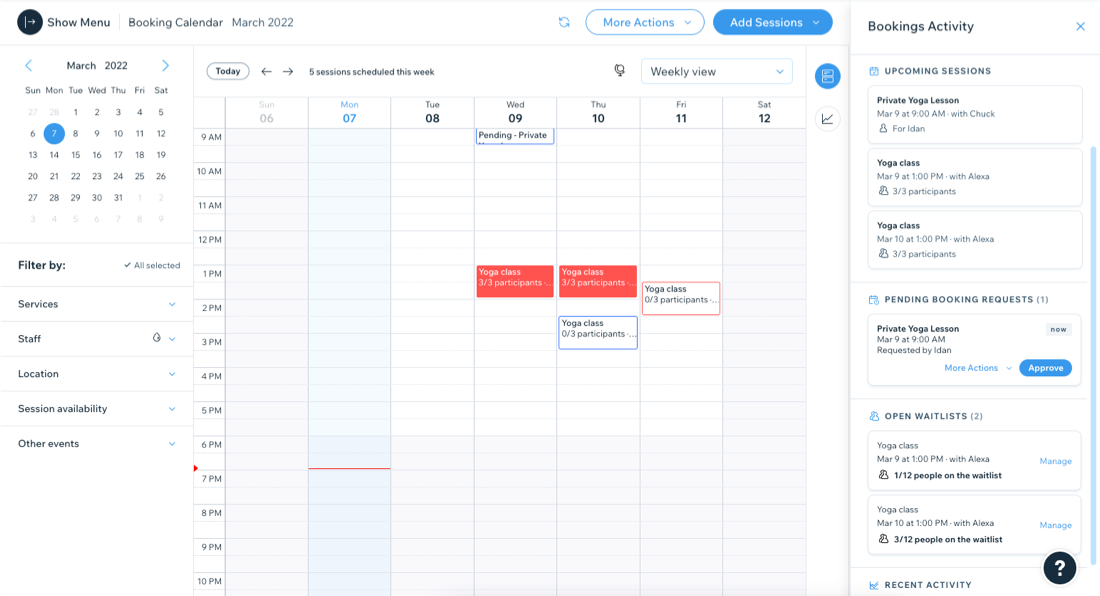This screenshot has height=596, width=1100.
Task: Click '5 sessions scheduled this week' text
Action: click(x=372, y=72)
